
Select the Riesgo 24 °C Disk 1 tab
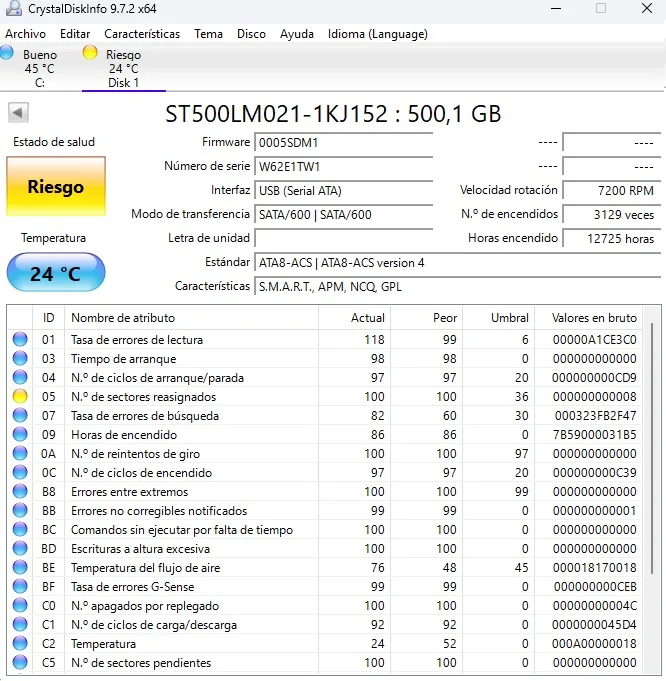tap(124, 68)
